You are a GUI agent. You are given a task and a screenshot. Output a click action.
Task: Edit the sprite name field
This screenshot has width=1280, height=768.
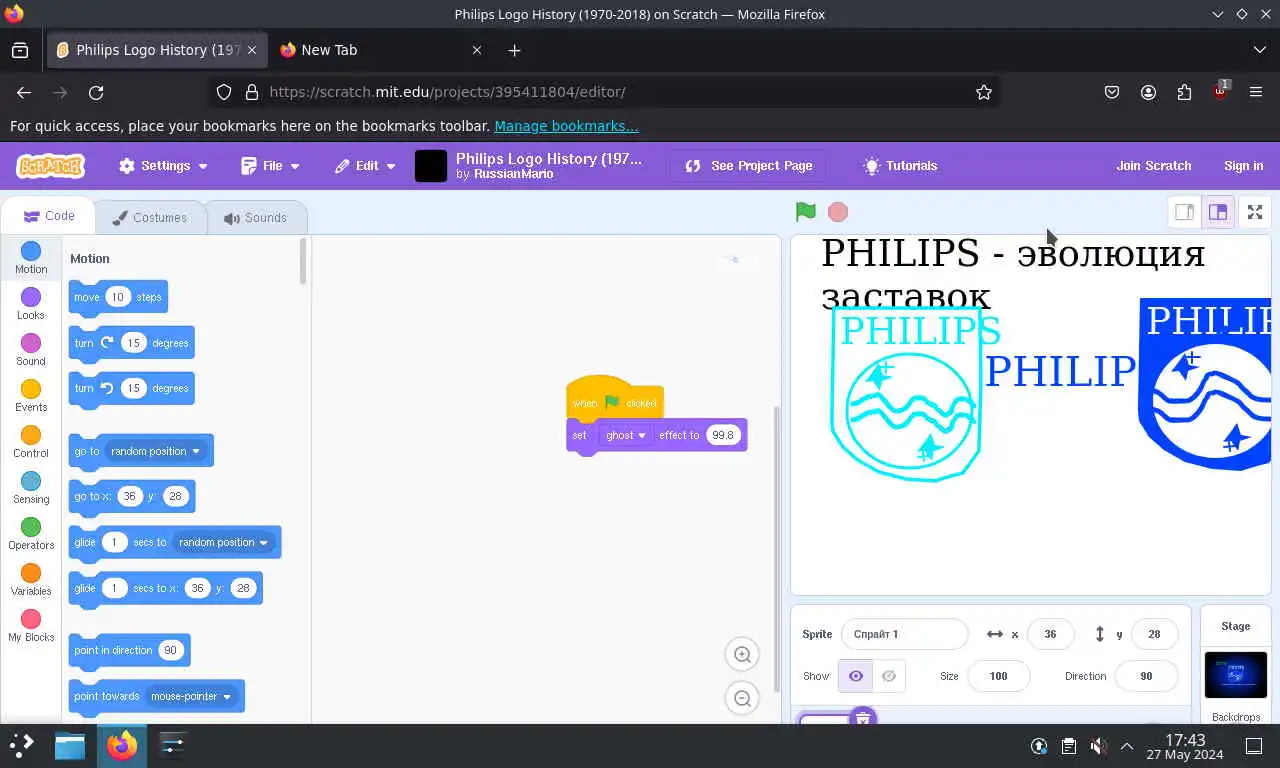coord(904,634)
